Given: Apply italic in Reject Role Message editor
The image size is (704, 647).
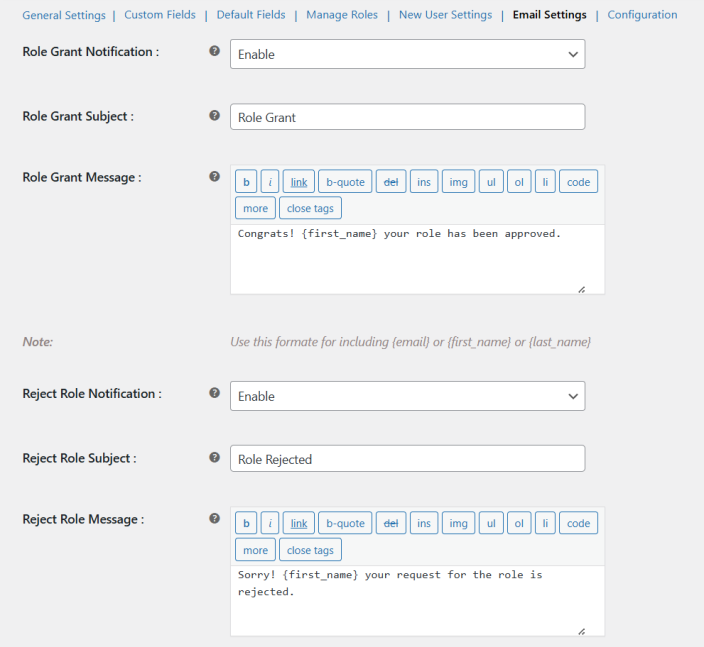Looking at the screenshot, I should click(x=270, y=523).
